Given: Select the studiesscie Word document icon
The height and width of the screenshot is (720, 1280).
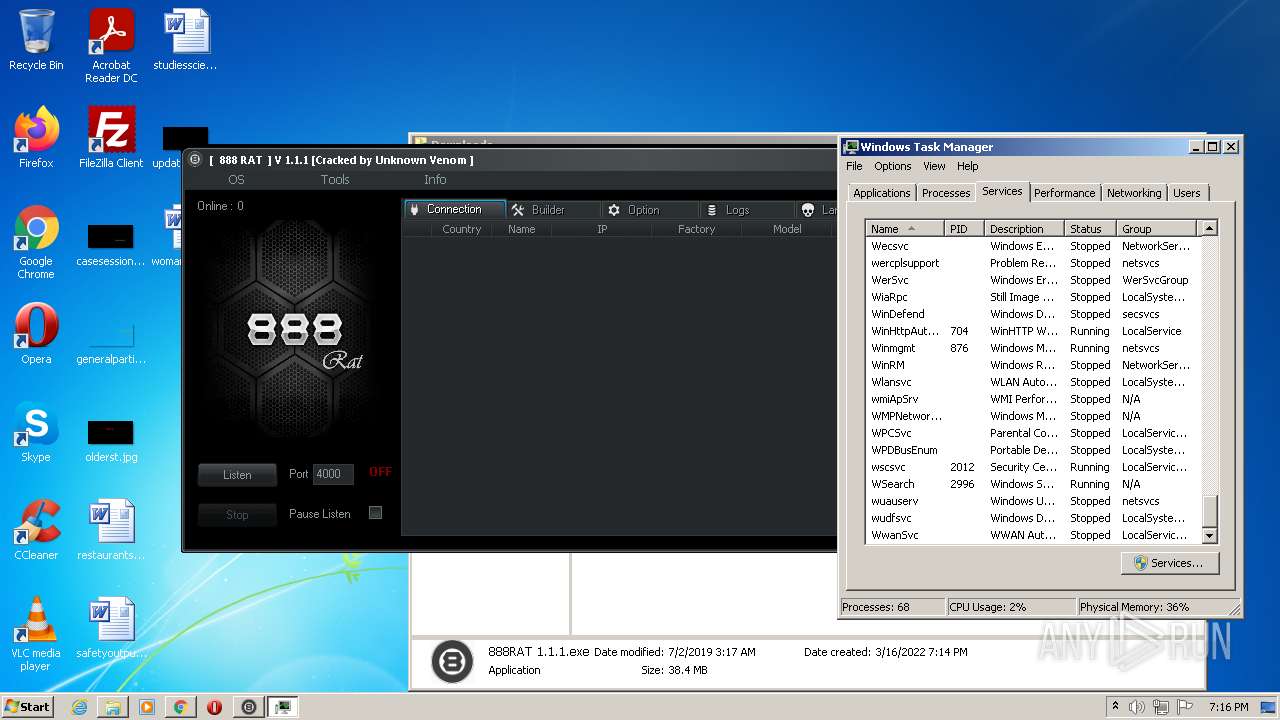Looking at the screenshot, I should pyautogui.click(x=185, y=40).
